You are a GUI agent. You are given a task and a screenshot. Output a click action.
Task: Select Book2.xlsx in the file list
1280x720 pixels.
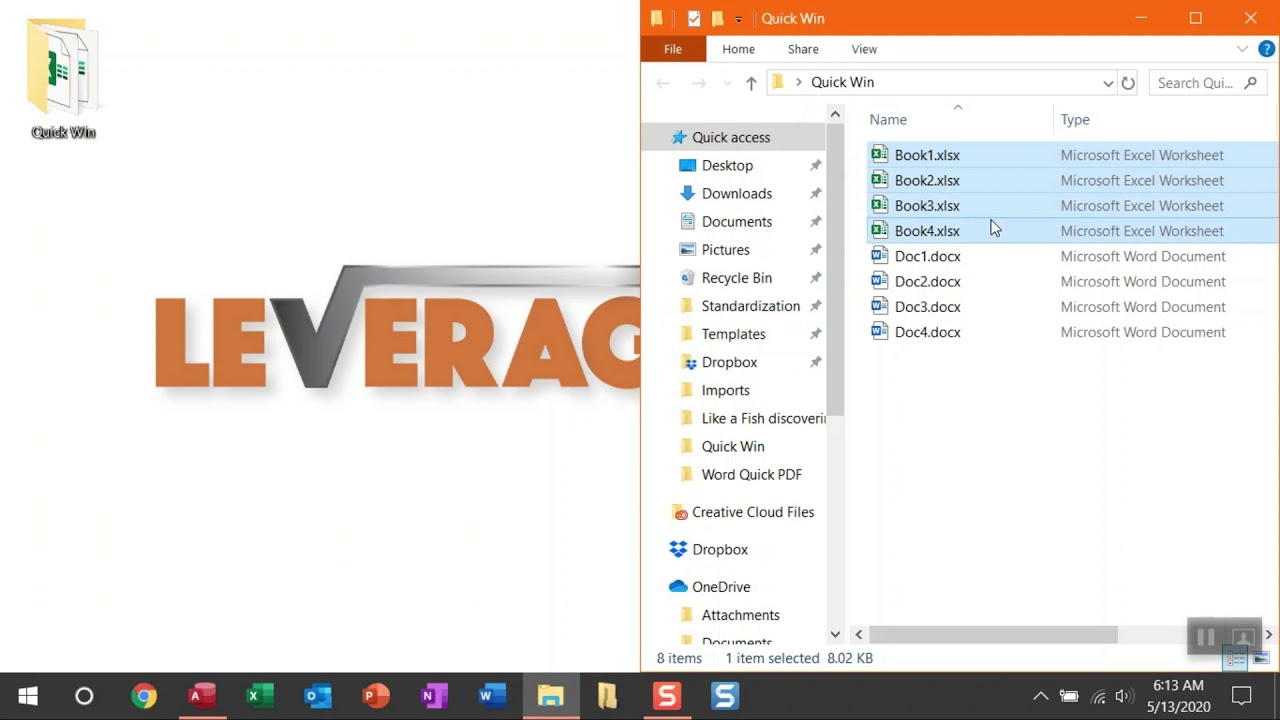pyautogui.click(x=927, y=180)
